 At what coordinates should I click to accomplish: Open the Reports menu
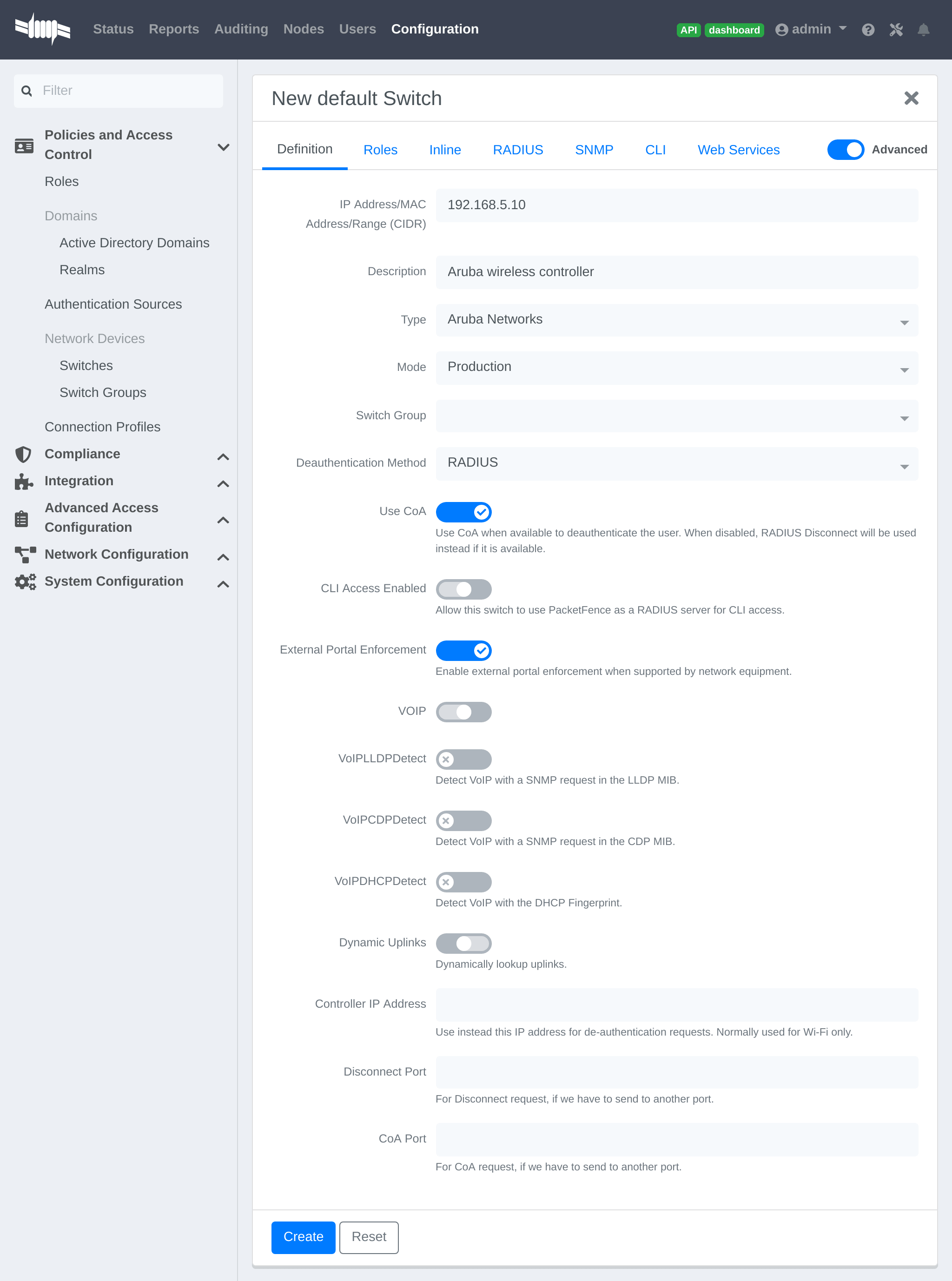(173, 29)
